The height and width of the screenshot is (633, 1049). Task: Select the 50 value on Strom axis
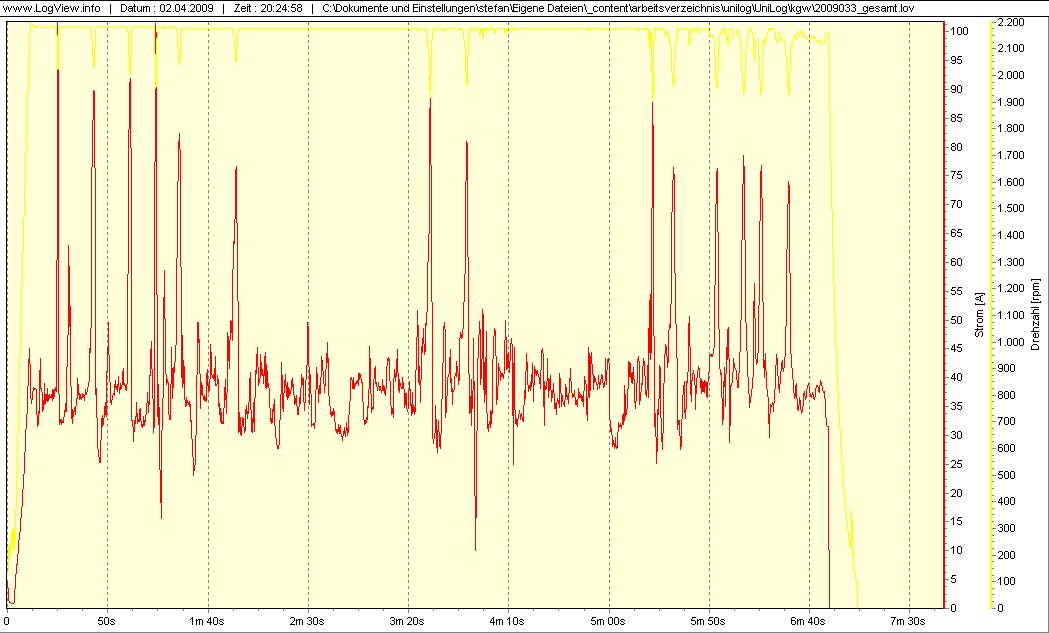point(958,320)
